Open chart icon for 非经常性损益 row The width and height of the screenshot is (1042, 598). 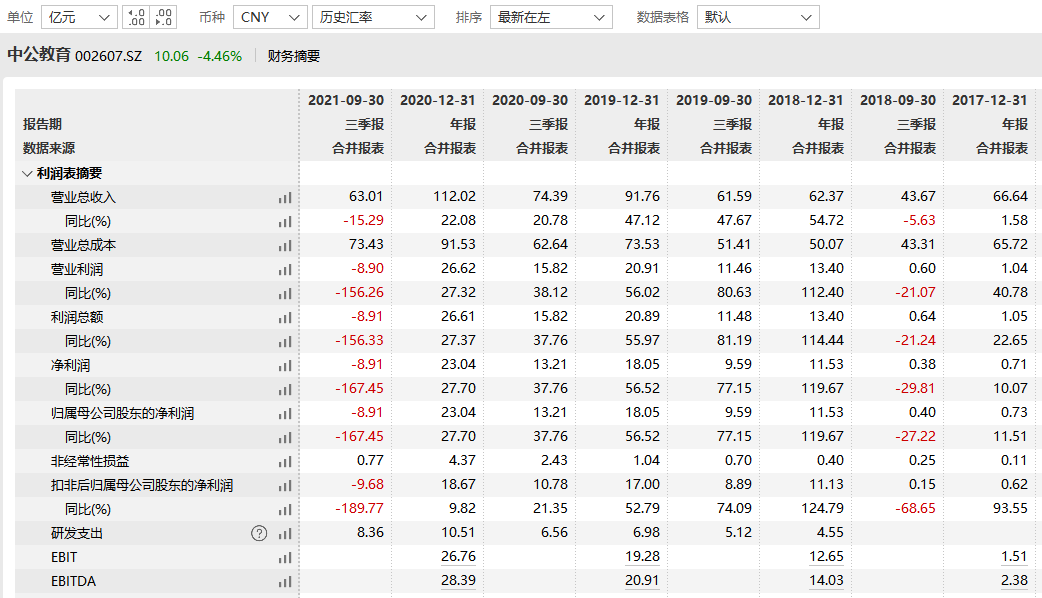[x=286, y=461]
